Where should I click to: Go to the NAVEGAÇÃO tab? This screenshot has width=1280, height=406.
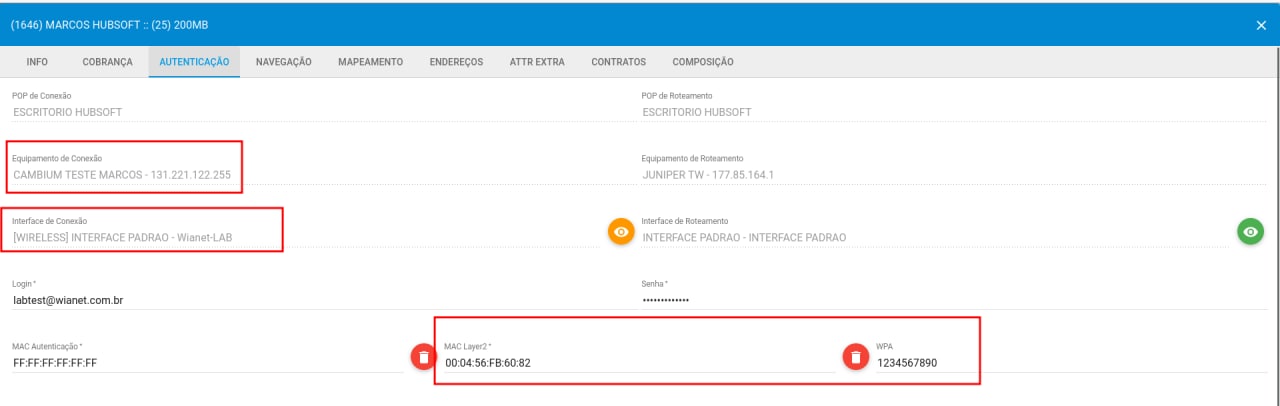click(284, 62)
